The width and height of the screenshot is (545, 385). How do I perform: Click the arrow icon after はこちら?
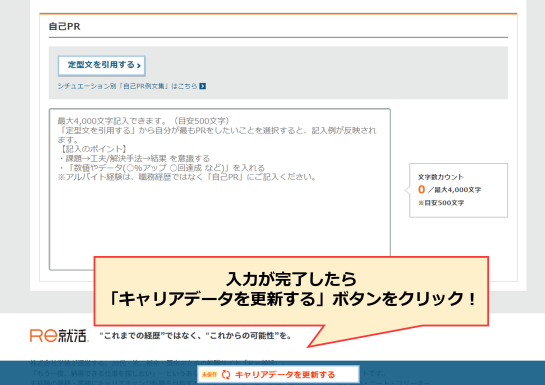pos(203,86)
